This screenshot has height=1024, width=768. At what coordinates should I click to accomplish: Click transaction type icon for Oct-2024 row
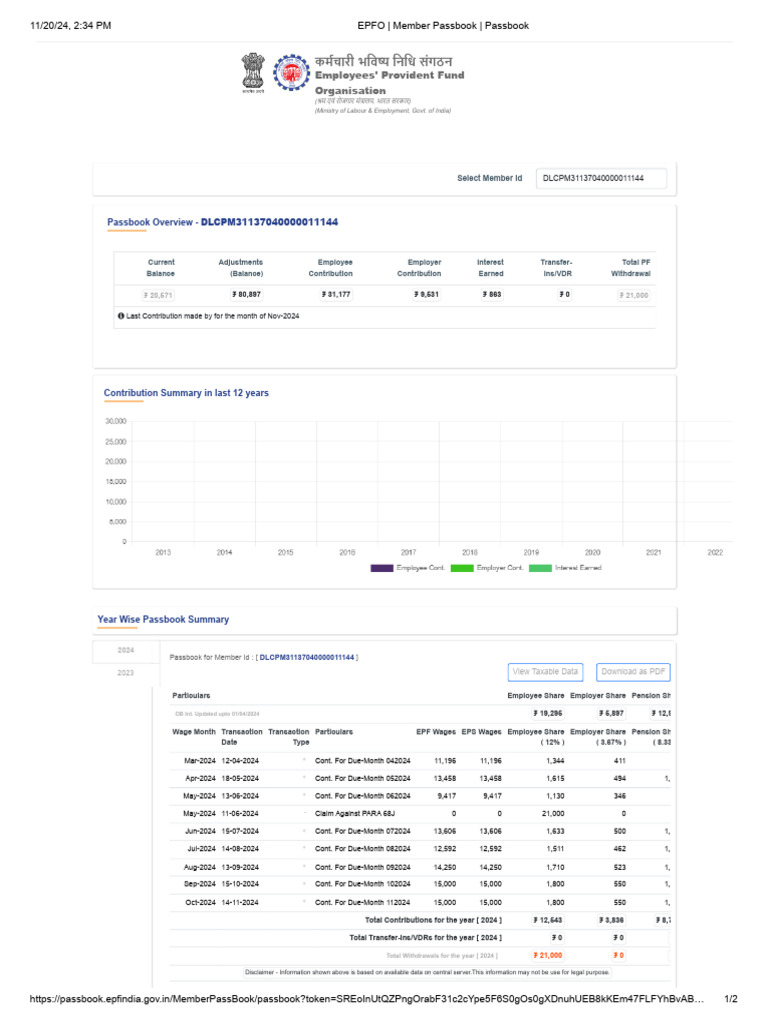pos(303,902)
